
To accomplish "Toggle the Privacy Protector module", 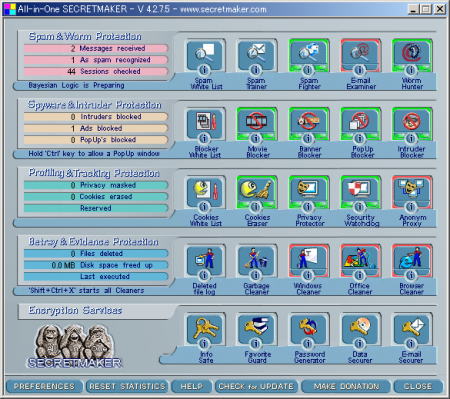I will click(309, 191).
